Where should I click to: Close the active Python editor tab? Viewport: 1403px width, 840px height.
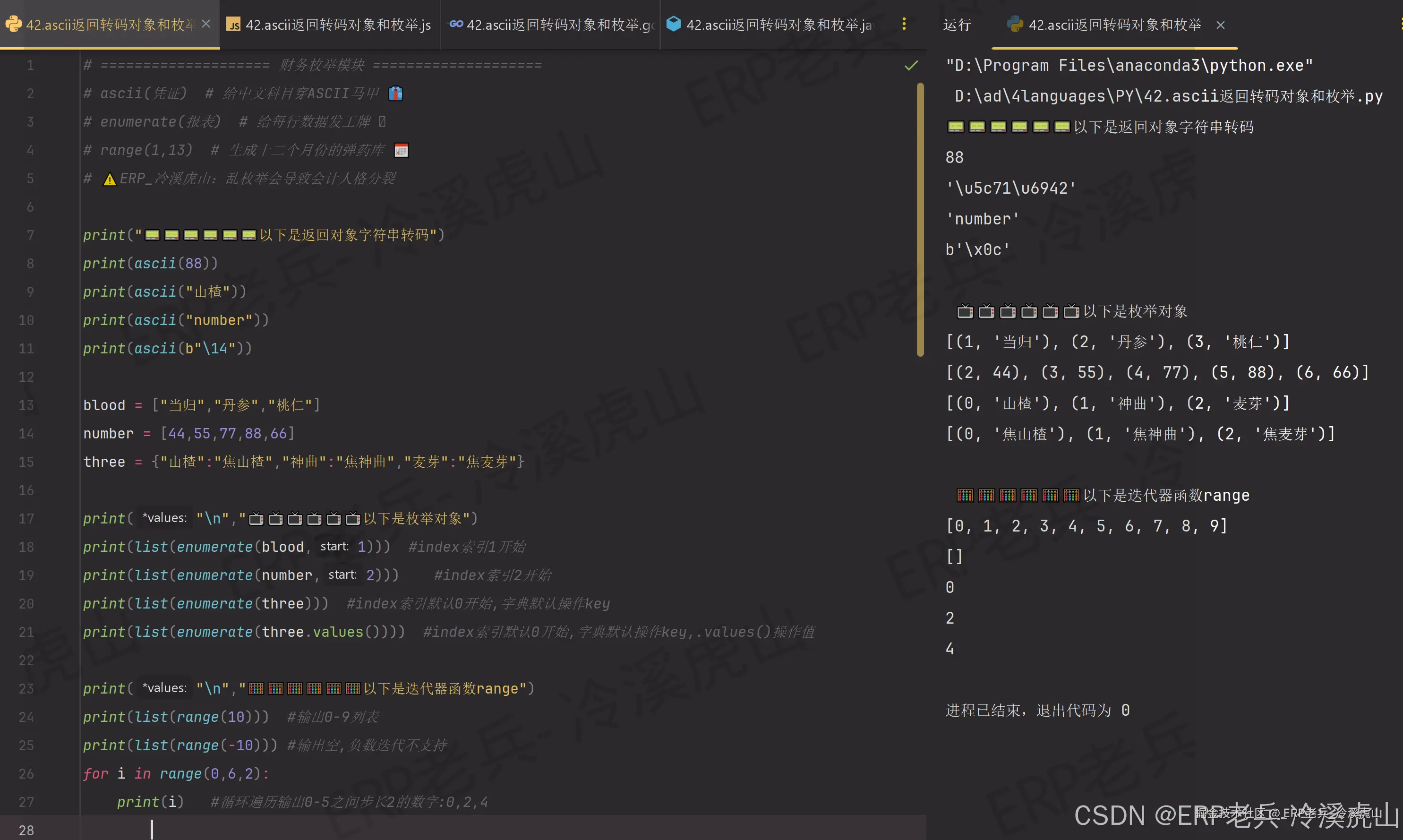[206, 25]
